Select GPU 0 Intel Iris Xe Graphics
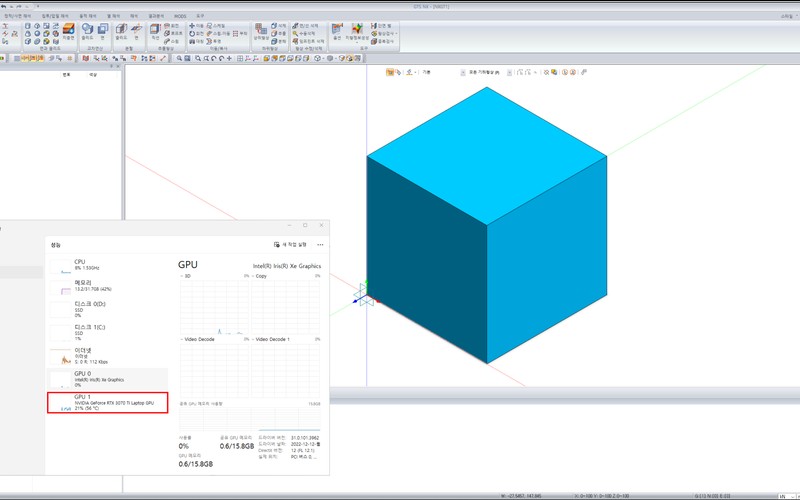800x500 pixels. [107, 379]
